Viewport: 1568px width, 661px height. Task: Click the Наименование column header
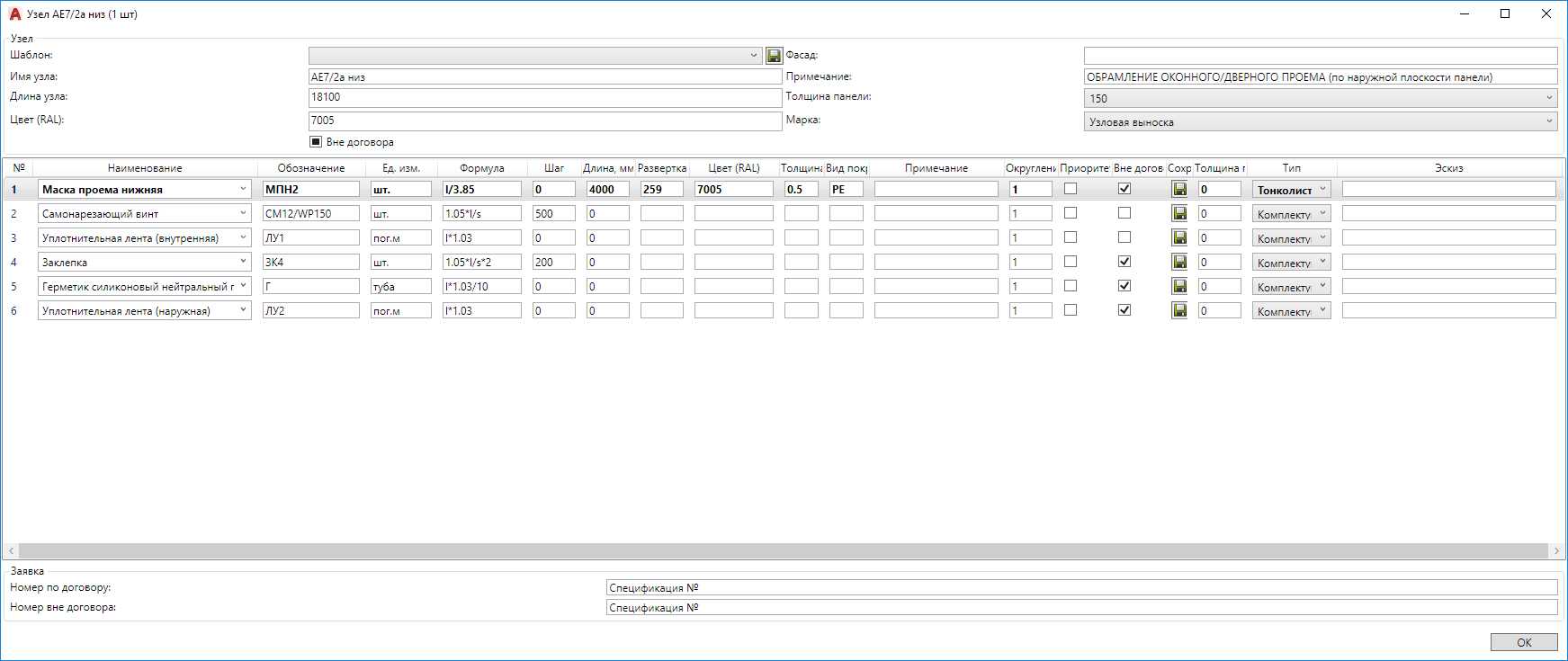(x=145, y=168)
